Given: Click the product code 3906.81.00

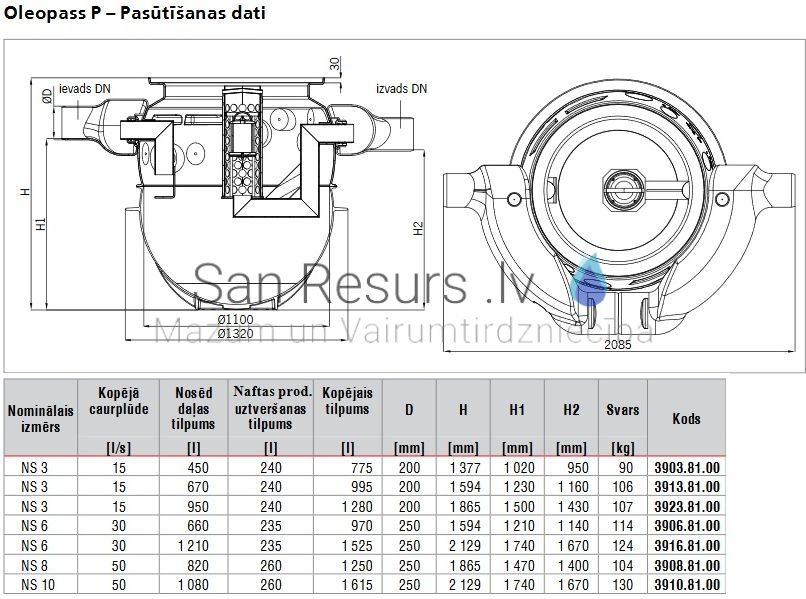Looking at the screenshot, I should coord(687,526).
